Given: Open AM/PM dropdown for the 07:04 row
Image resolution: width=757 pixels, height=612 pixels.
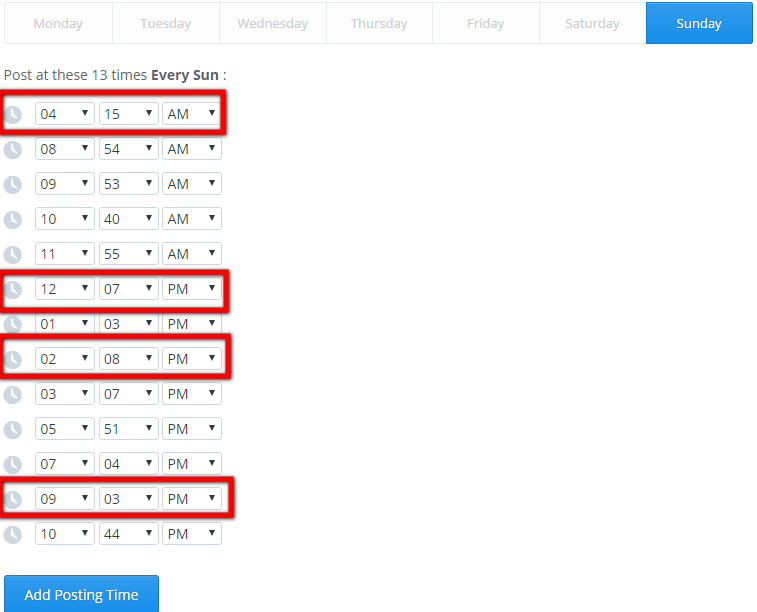Looking at the screenshot, I should pyautogui.click(x=191, y=464).
